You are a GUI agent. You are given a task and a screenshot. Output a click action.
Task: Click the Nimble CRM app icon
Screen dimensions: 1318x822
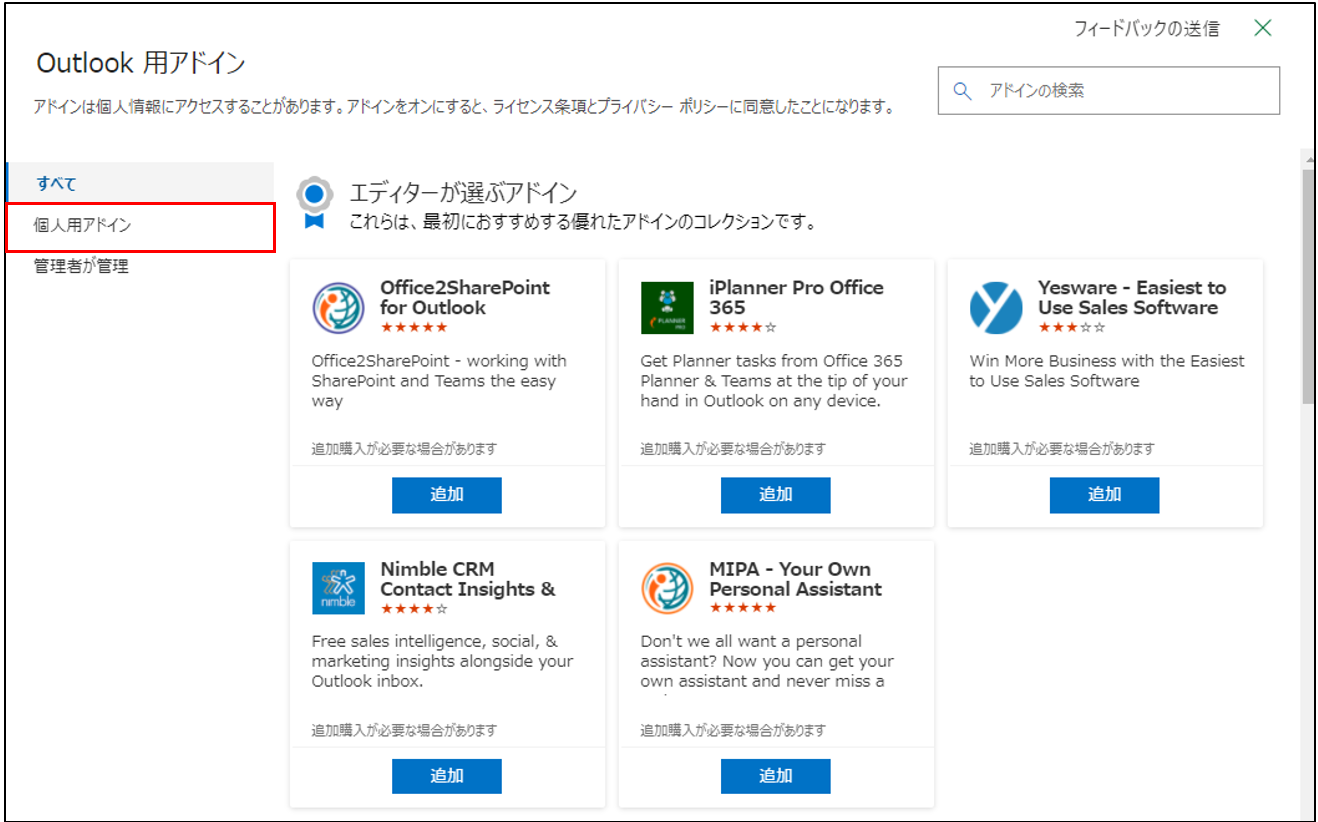point(338,588)
